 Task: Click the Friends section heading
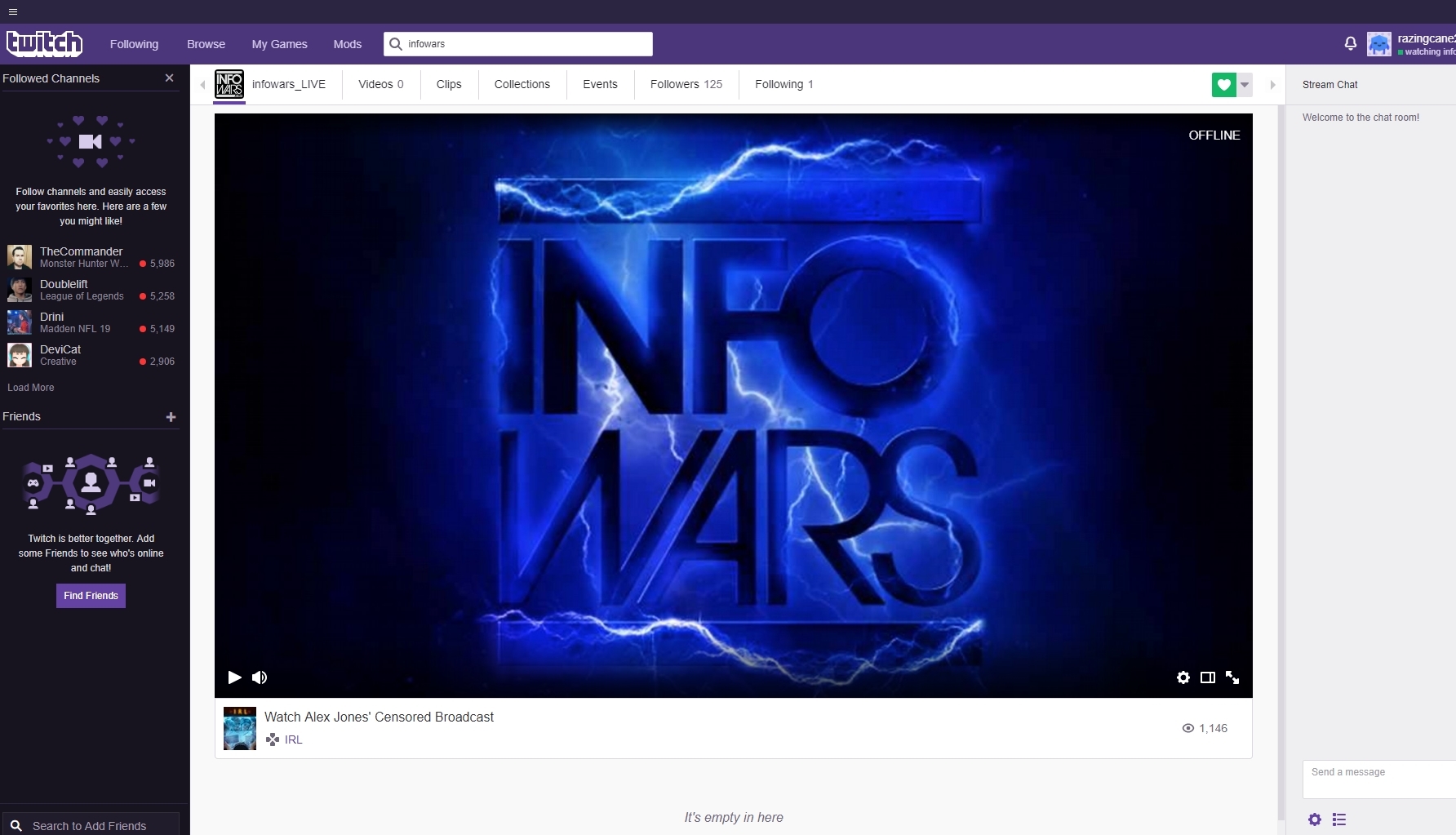[x=21, y=416]
